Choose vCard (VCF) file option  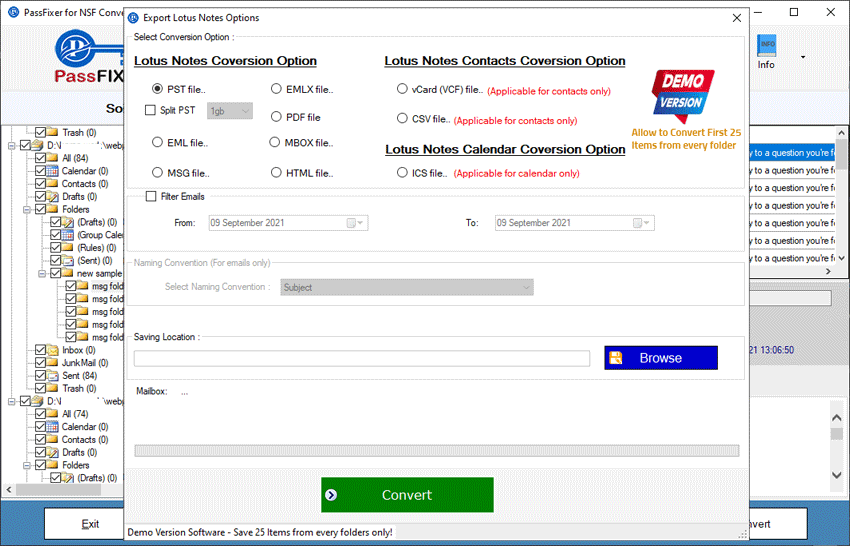(x=402, y=88)
